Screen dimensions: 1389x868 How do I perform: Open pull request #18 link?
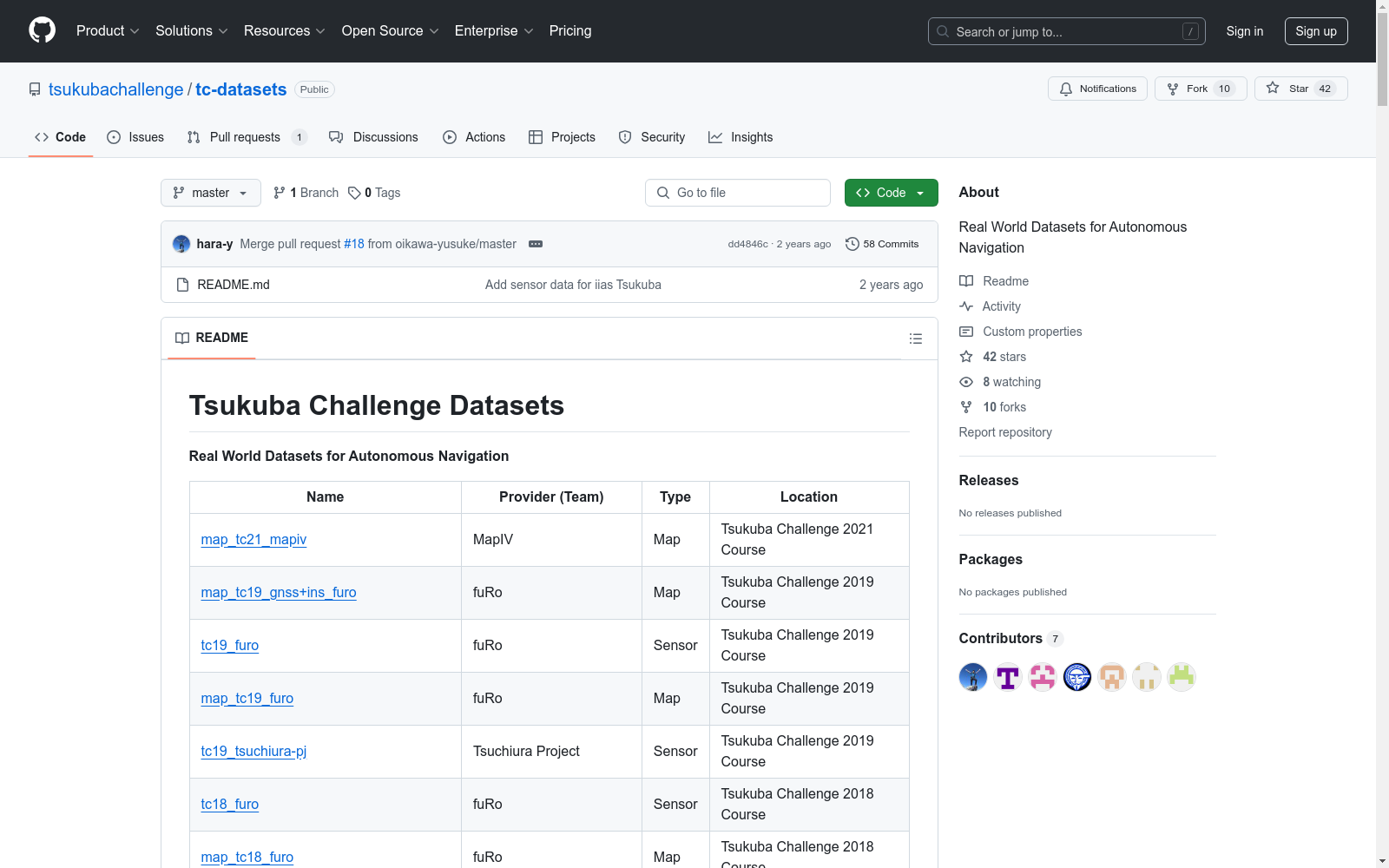[354, 244]
